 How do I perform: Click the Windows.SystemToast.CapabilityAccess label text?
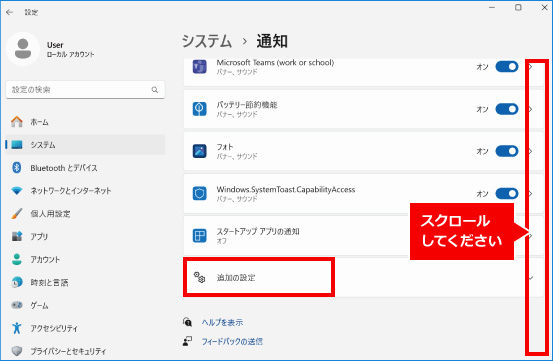[x=286, y=189]
